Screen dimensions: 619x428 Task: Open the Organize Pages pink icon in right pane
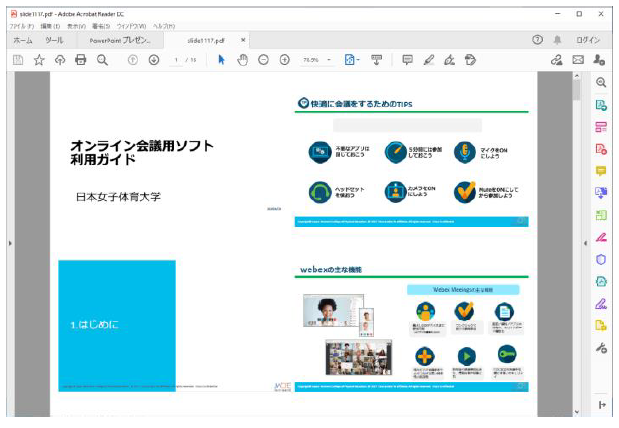coord(601,127)
